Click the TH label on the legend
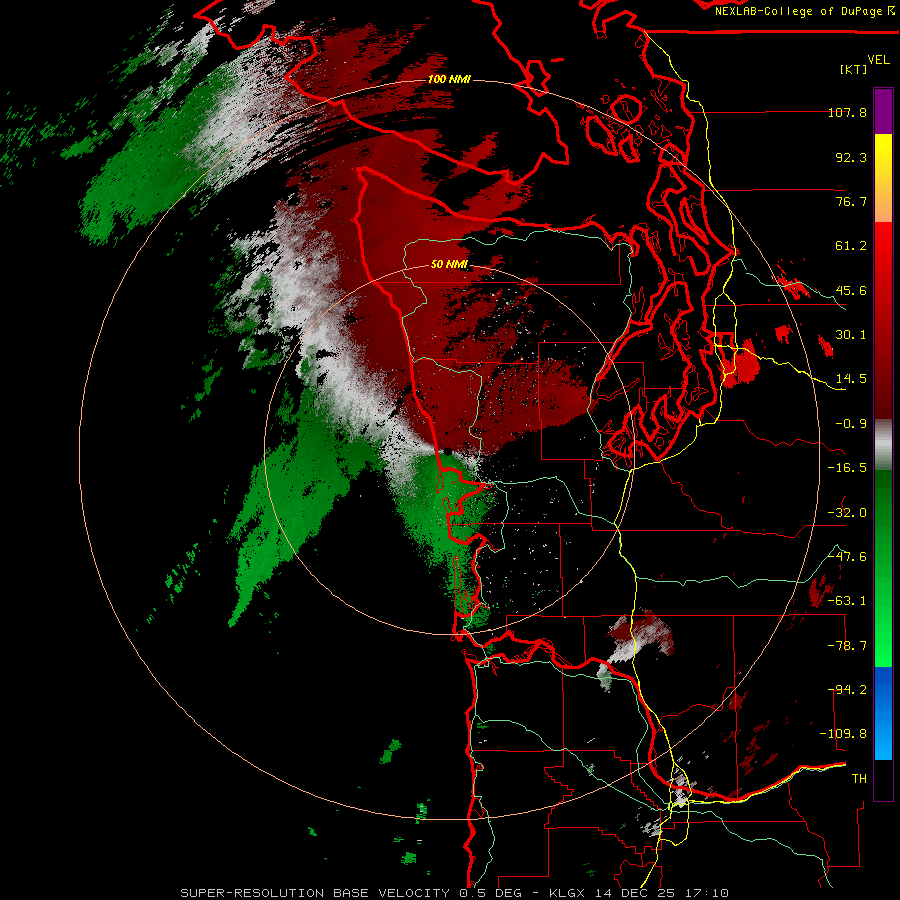This screenshot has height=900, width=900. (x=859, y=779)
